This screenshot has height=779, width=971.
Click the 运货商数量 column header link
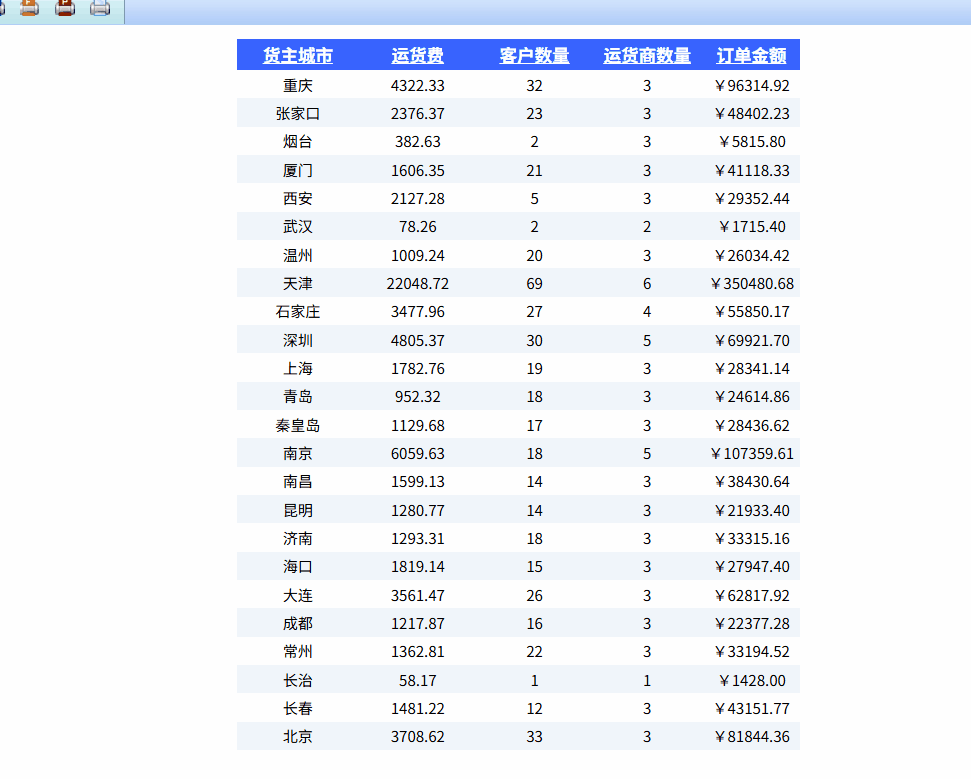click(x=647, y=55)
